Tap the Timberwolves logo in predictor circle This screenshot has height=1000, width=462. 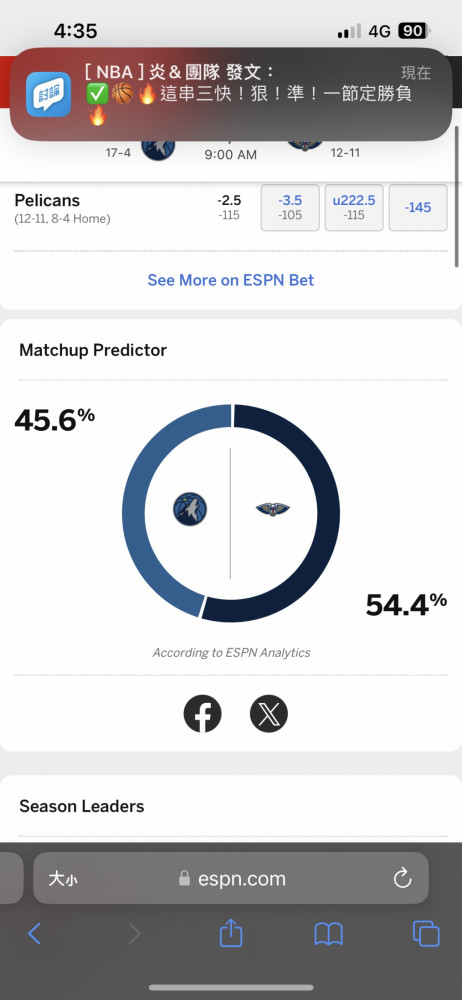[x=190, y=509]
